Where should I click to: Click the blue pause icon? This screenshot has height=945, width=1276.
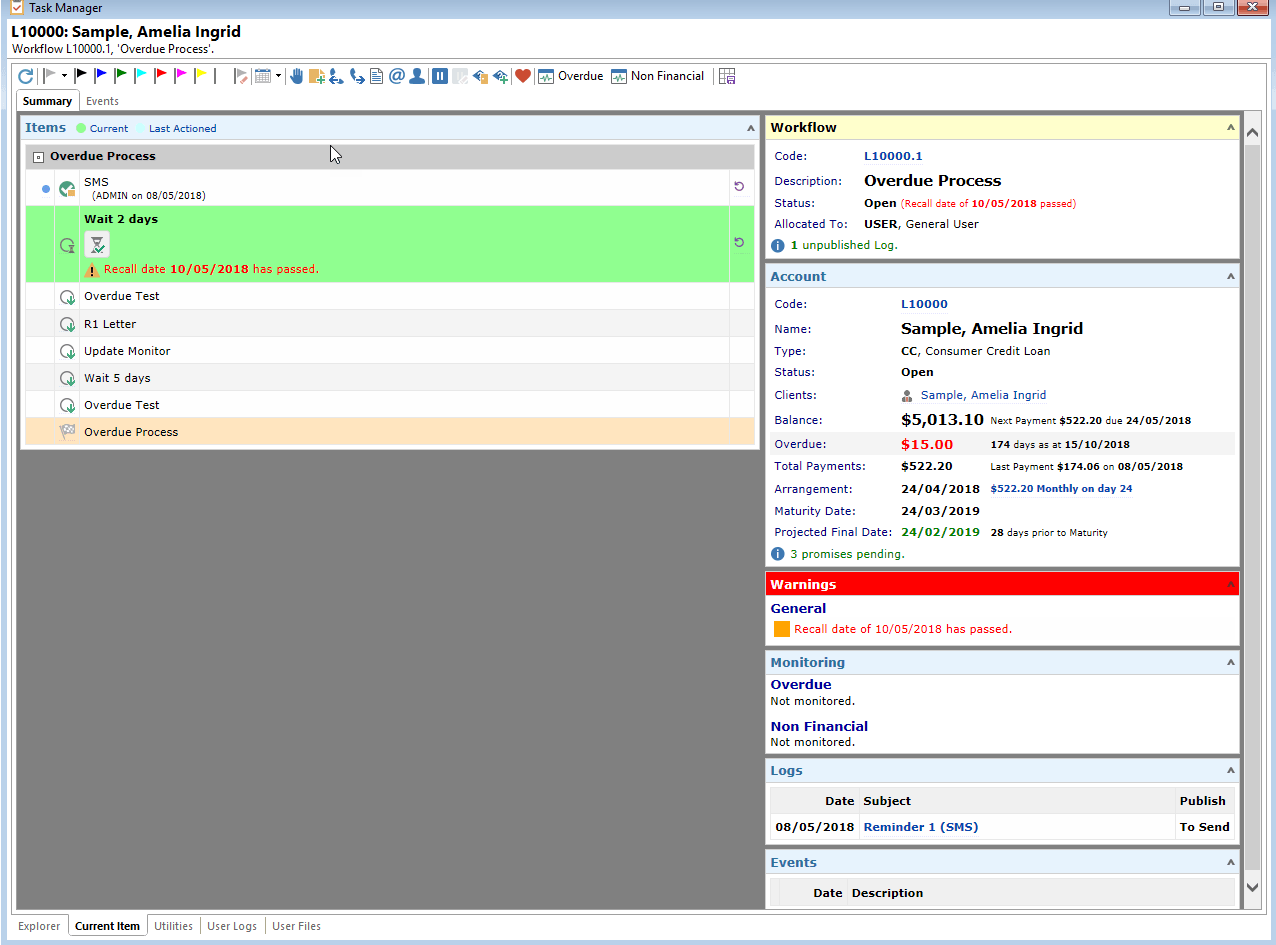click(x=439, y=76)
